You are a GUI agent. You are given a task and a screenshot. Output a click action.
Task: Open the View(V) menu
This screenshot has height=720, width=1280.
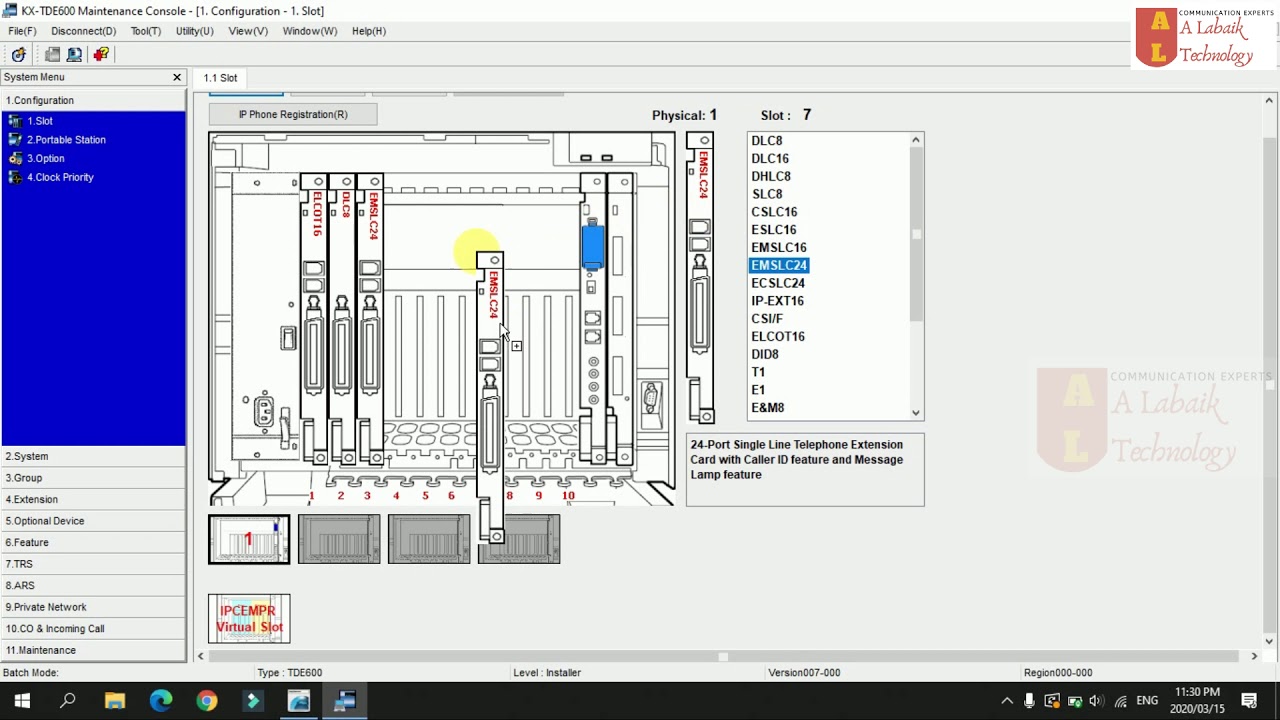248,31
